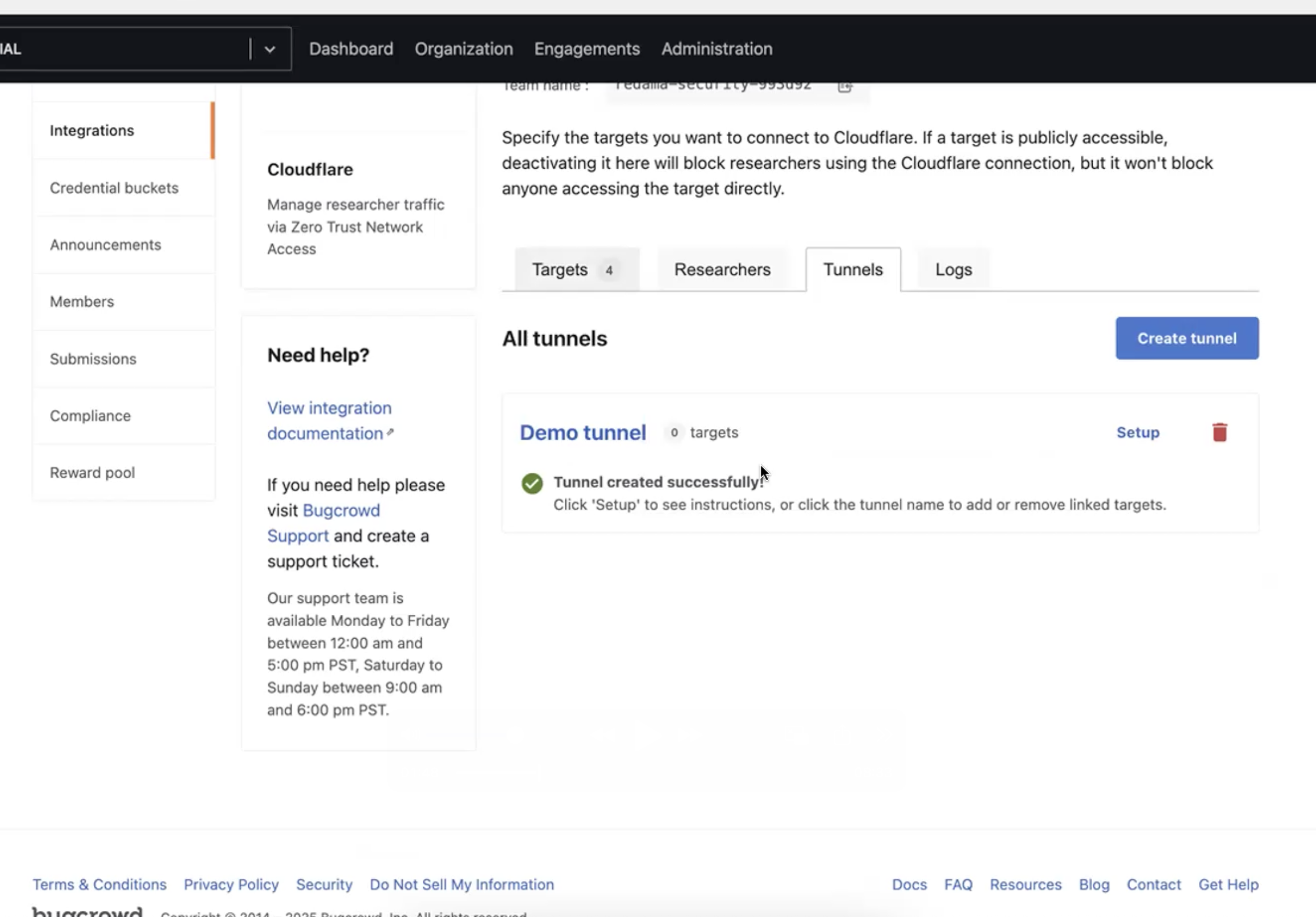Open the Docs footer link
This screenshot has width=1316, height=917.
coord(909,885)
